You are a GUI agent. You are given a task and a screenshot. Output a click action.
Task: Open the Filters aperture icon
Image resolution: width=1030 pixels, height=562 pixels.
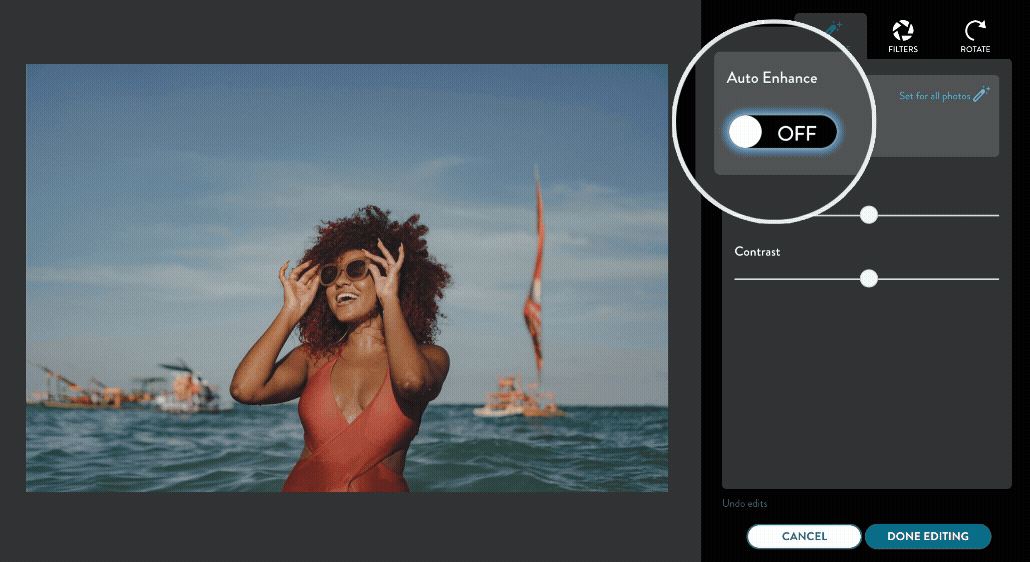pyautogui.click(x=902, y=30)
